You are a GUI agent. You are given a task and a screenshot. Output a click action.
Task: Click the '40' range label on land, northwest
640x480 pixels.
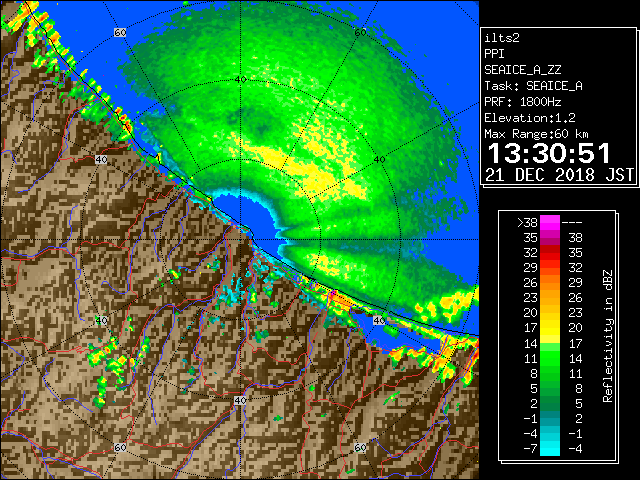coord(101,159)
